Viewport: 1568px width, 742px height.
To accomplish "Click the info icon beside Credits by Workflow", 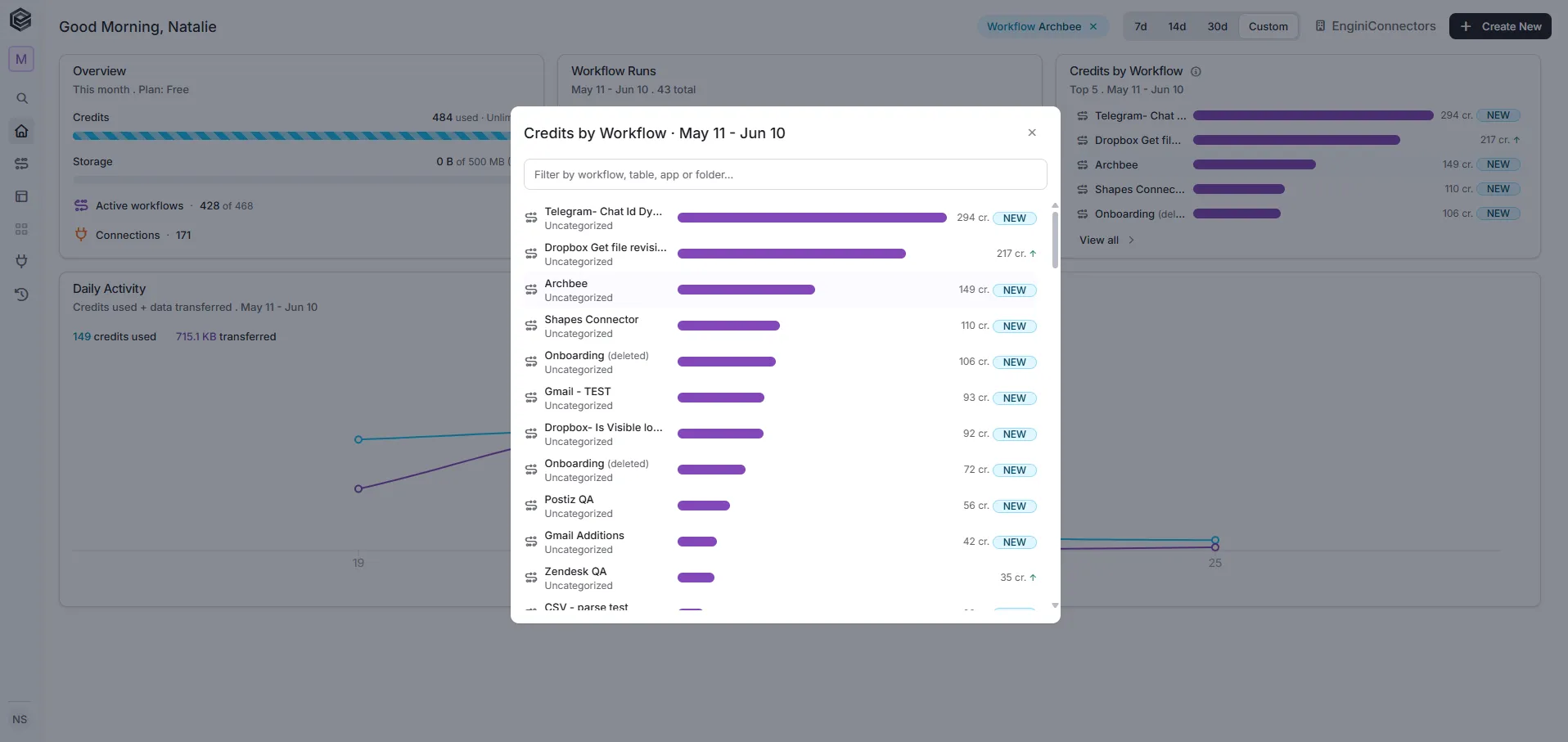I will pyautogui.click(x=1196, y=71).
